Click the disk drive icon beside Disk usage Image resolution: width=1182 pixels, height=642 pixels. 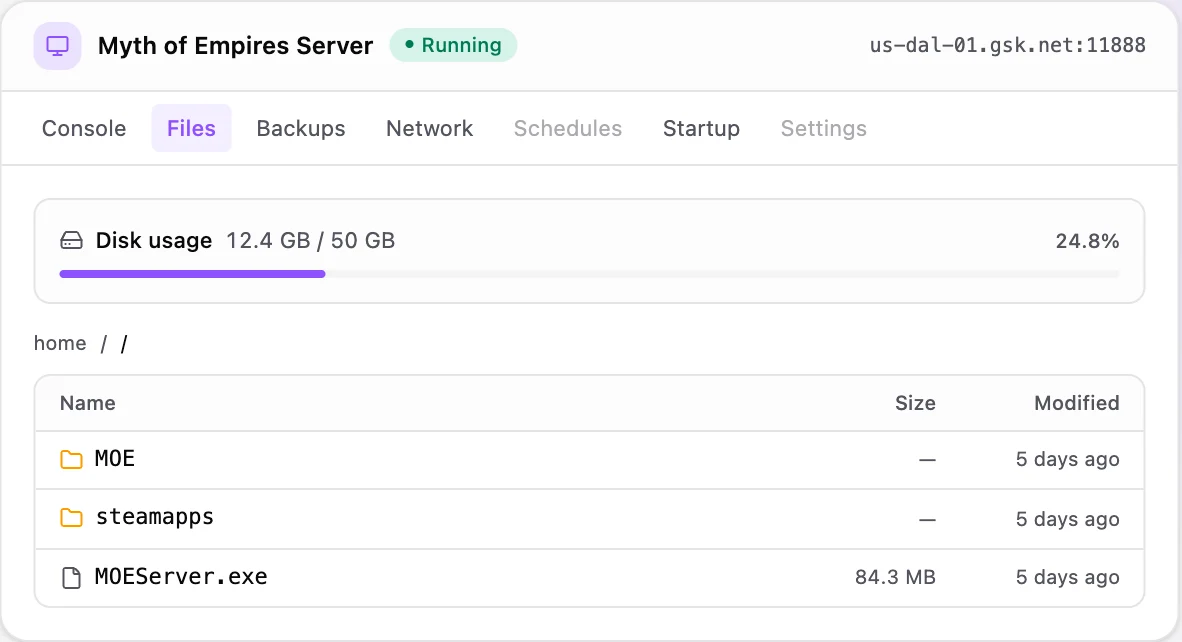coord(72,241)
